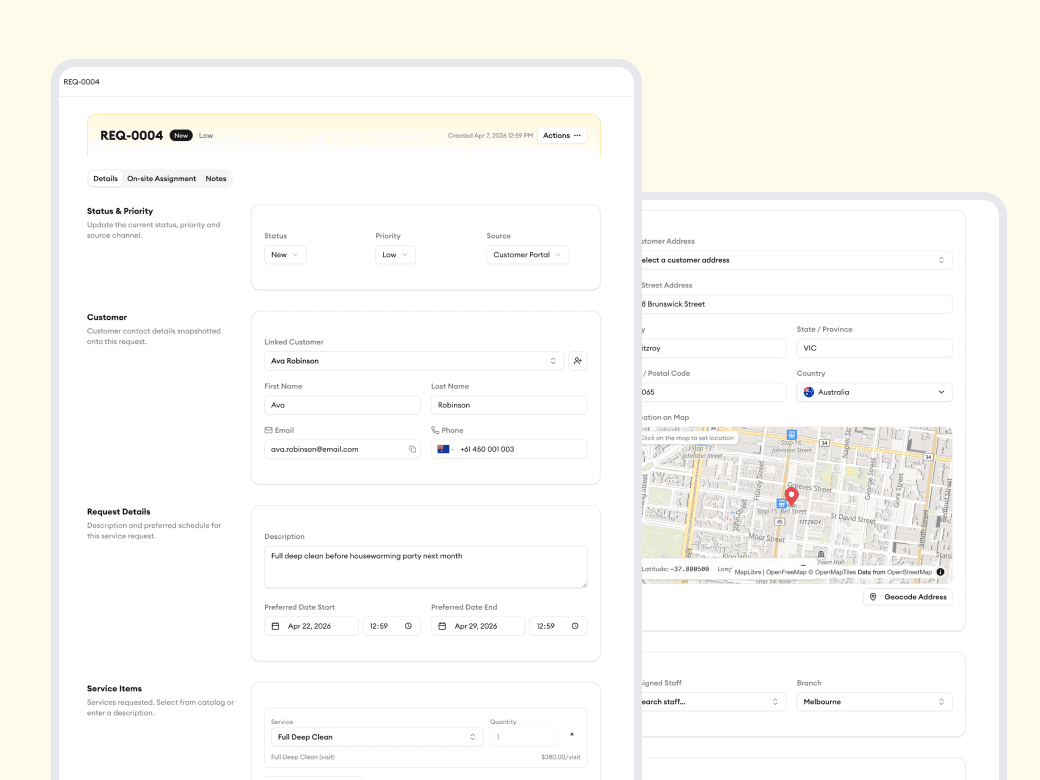Open the Priority dropdown set to Low

[395, 254]
